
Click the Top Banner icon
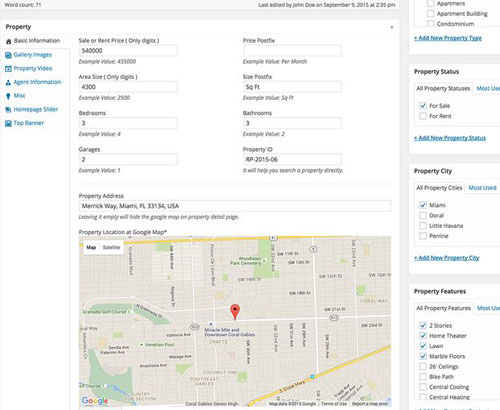tap(8, 123)
